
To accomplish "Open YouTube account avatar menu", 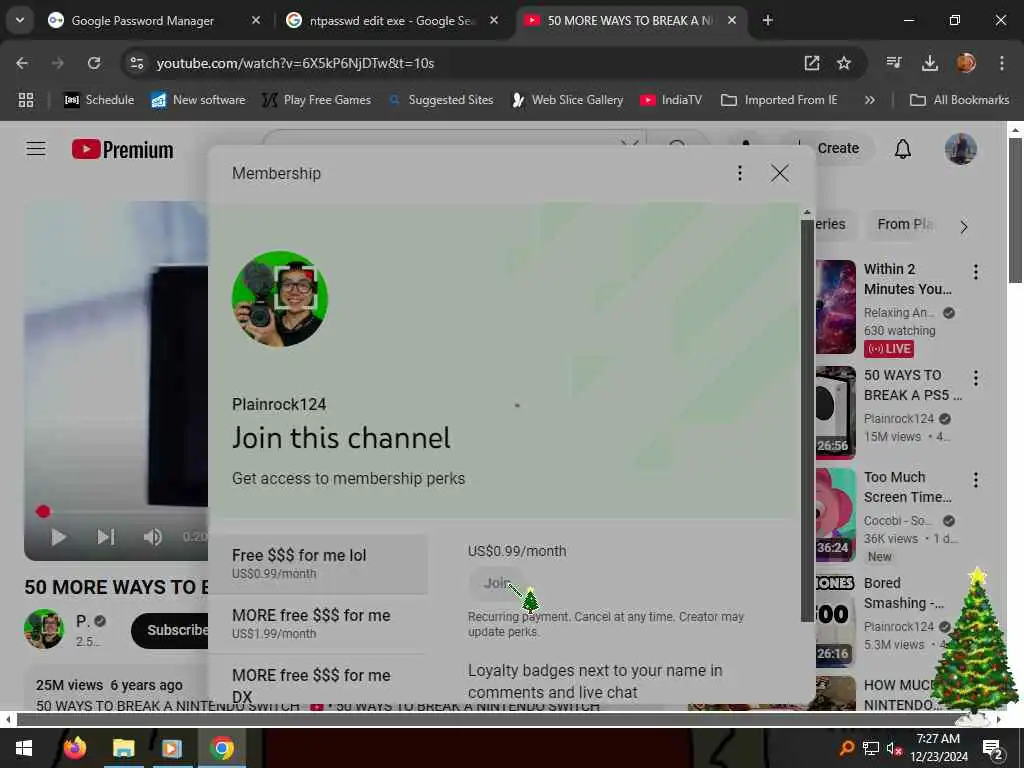I will click(x=961, y=149).
